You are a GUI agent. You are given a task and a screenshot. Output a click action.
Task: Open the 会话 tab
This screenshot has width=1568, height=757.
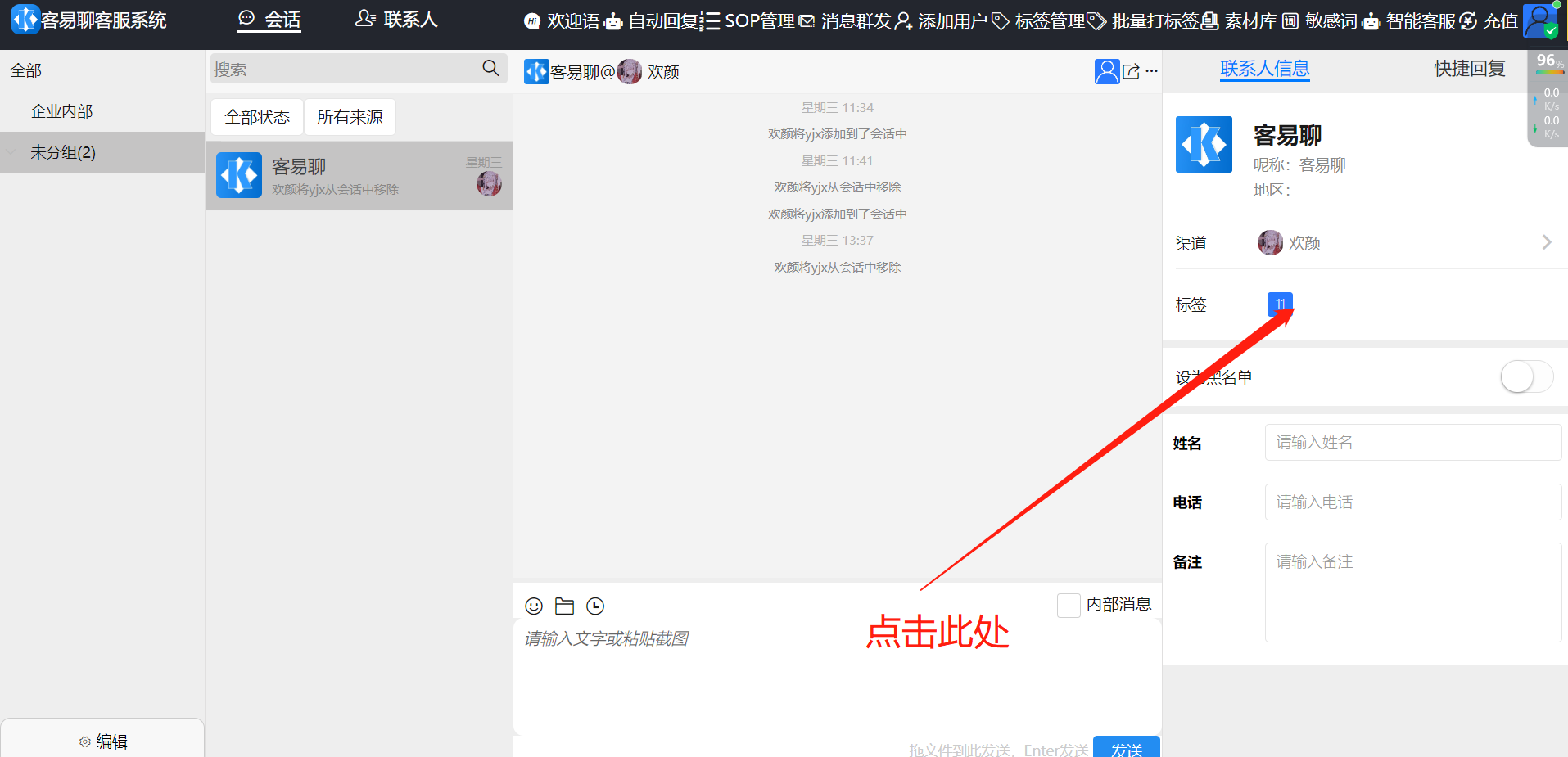point(269,20)
